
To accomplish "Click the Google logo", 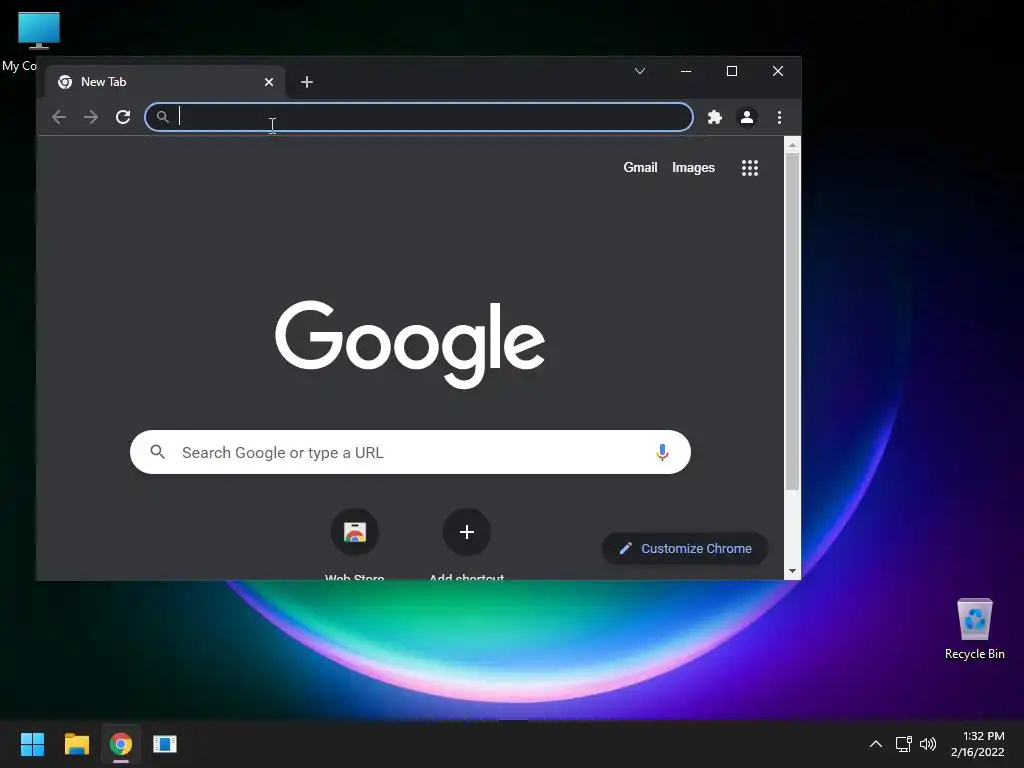I will (x=410, y=344).
